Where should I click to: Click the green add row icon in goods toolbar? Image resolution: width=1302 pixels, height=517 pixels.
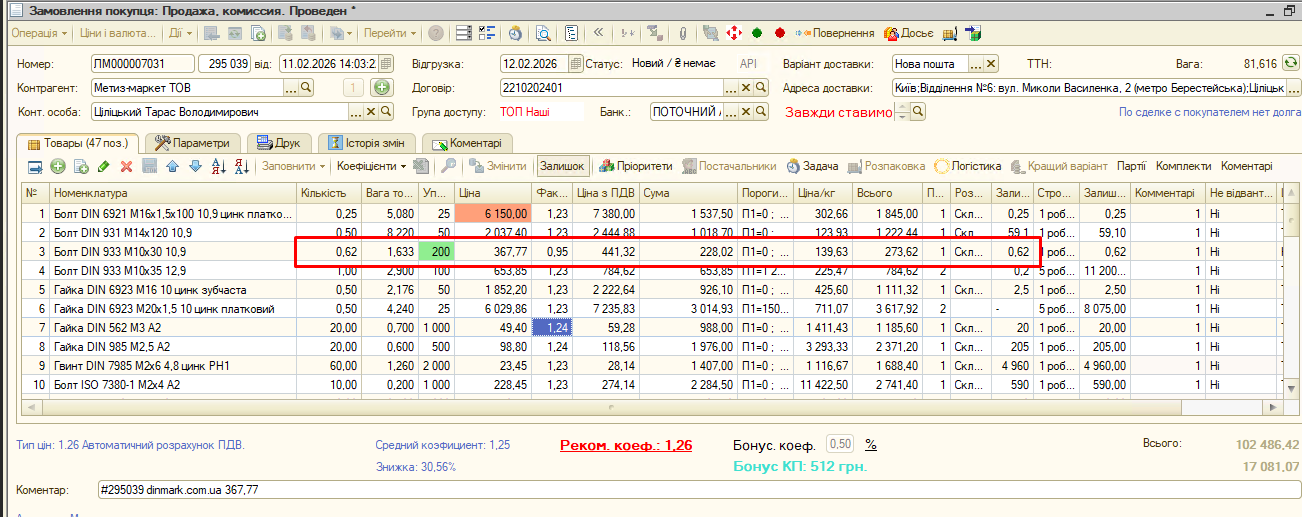57,166
